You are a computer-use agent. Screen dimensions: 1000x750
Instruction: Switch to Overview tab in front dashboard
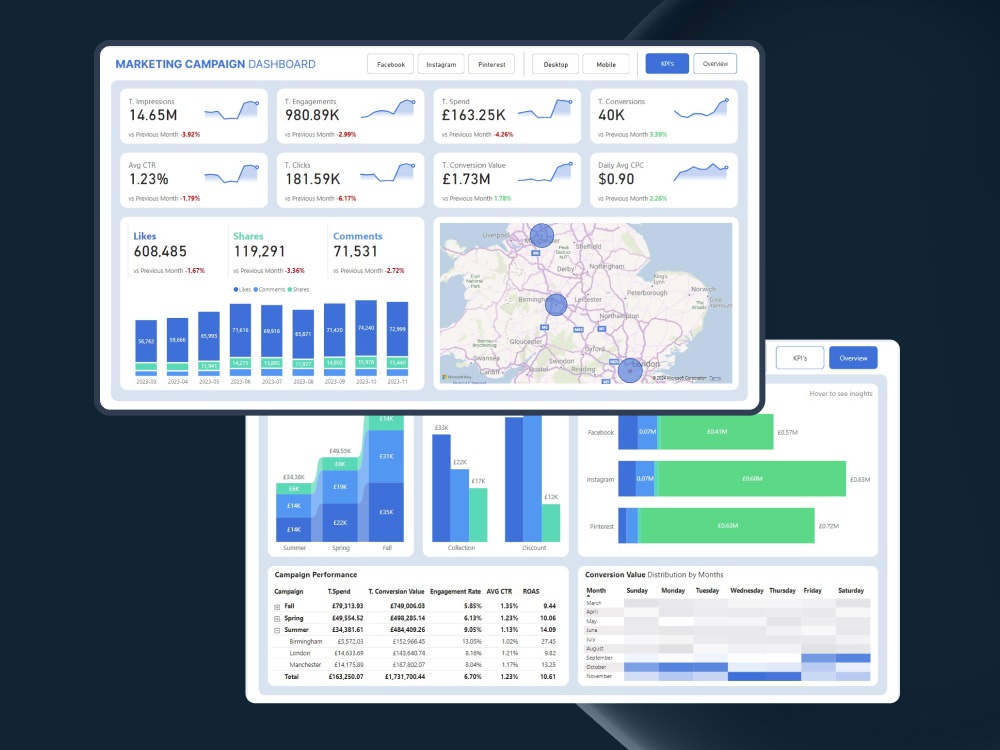[x=715, y=64]
